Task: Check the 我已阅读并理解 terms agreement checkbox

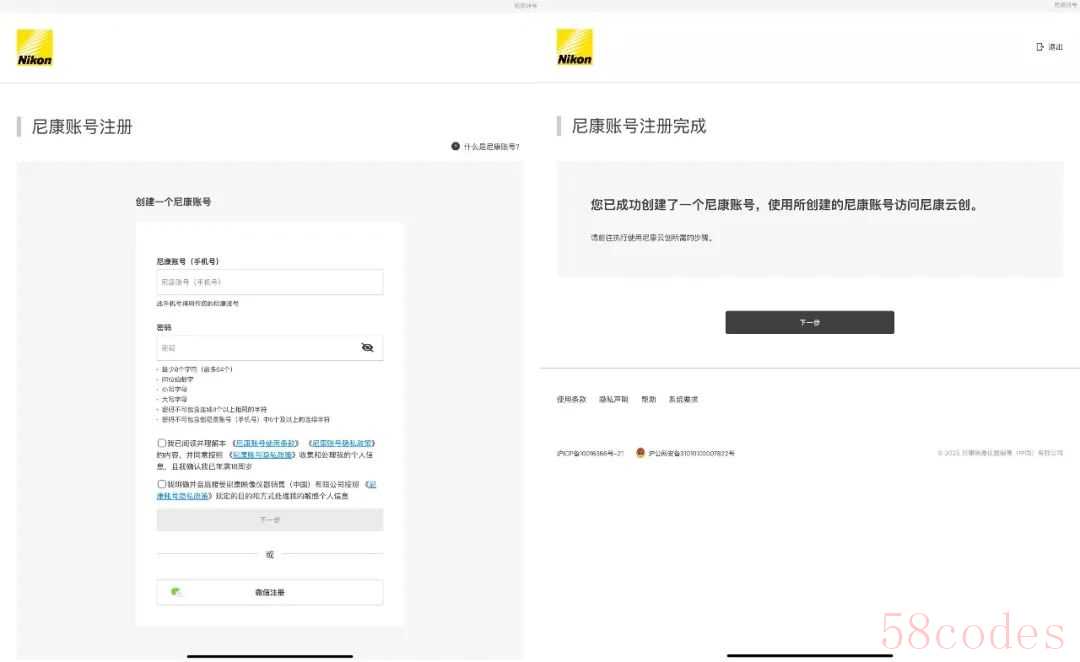Action: tap(162, 443)
